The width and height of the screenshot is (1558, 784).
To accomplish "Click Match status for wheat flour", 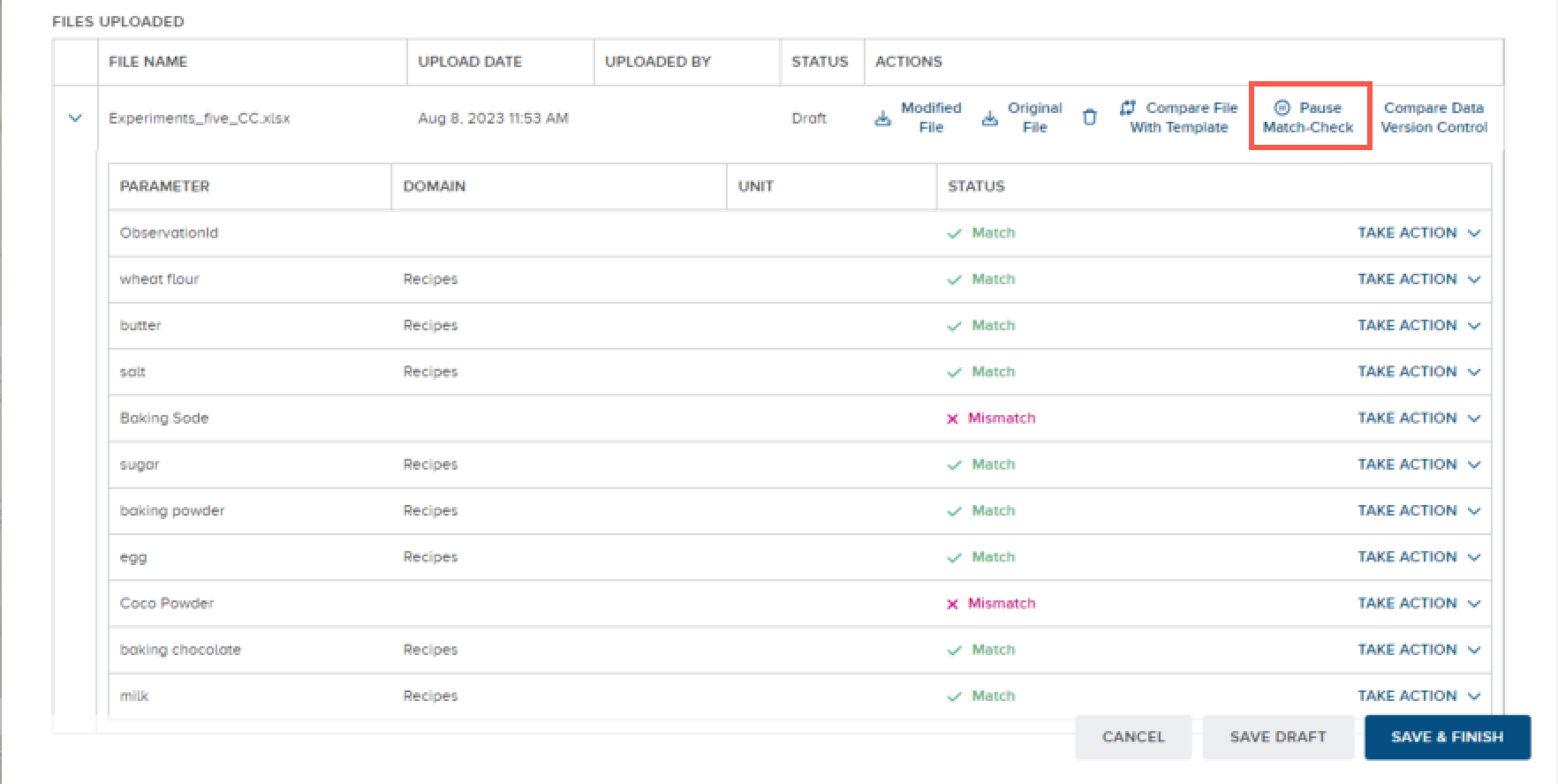I will click(981, 279).
